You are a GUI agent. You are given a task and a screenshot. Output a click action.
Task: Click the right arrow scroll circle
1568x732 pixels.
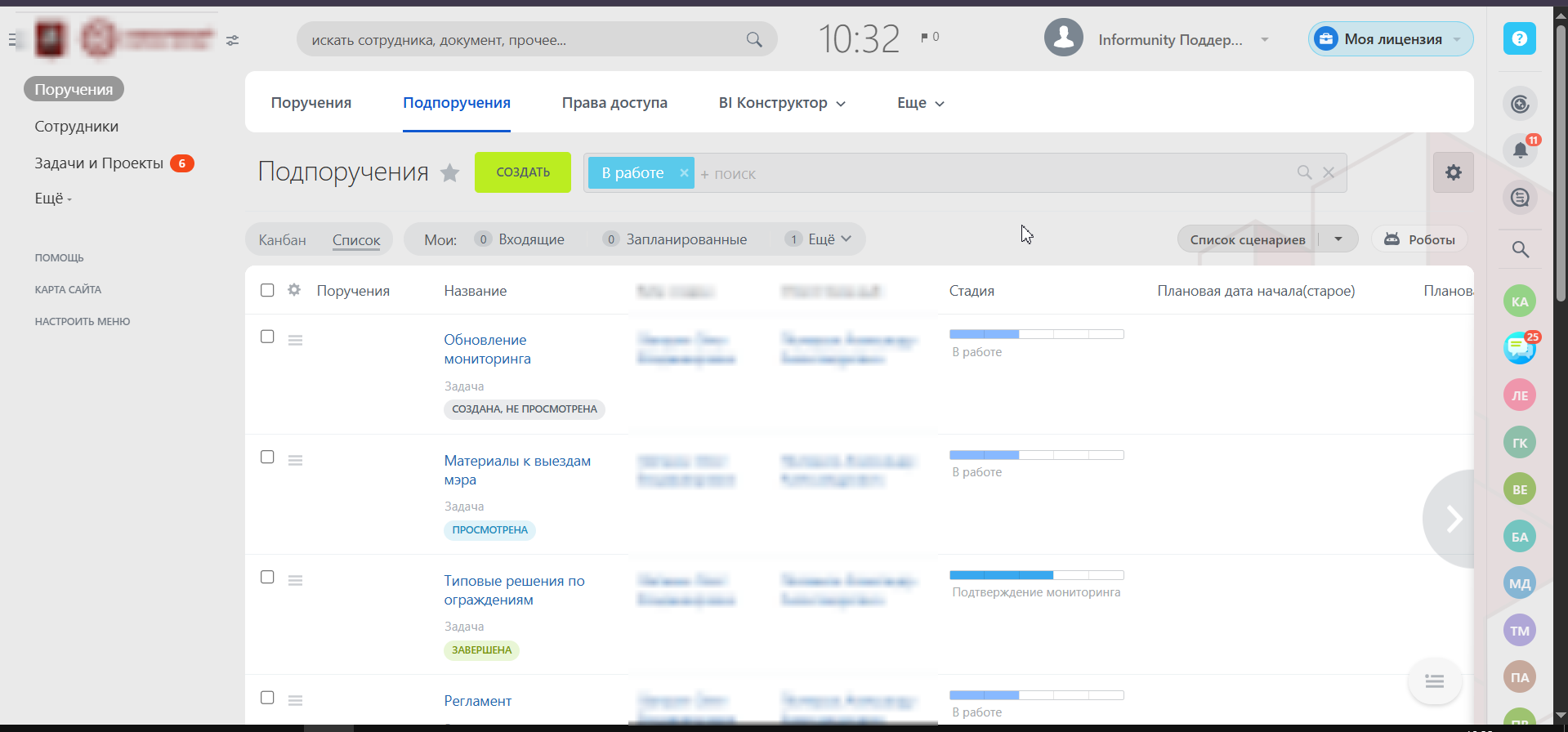1450,519
